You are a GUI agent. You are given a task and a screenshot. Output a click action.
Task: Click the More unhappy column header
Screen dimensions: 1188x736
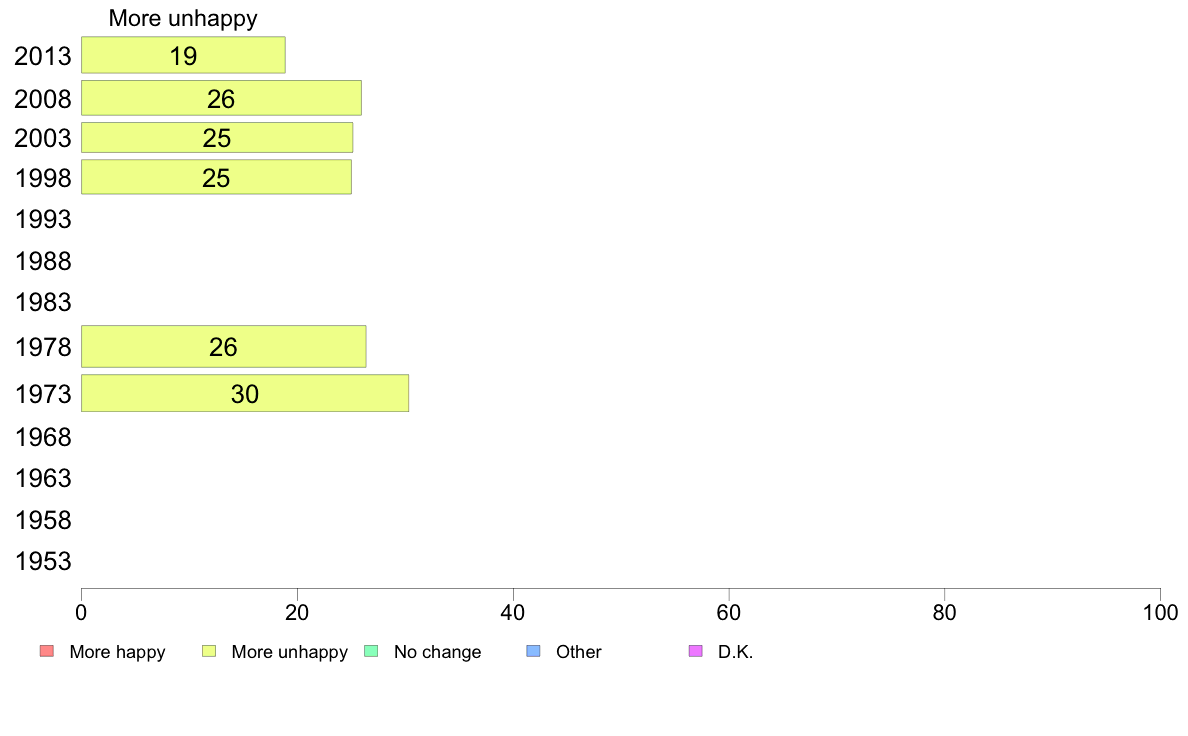[183, 18]
